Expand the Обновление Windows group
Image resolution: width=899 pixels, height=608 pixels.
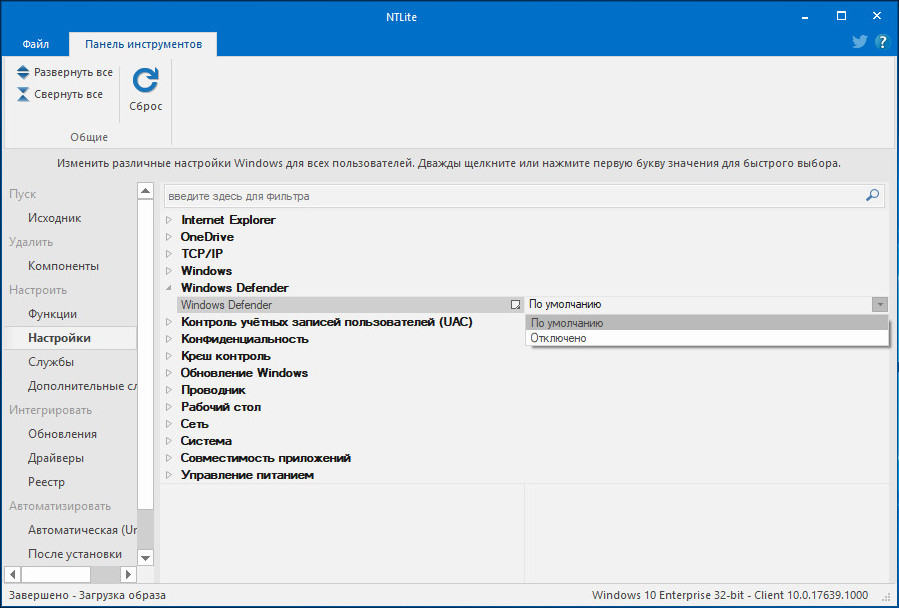(x=169, y=373)
